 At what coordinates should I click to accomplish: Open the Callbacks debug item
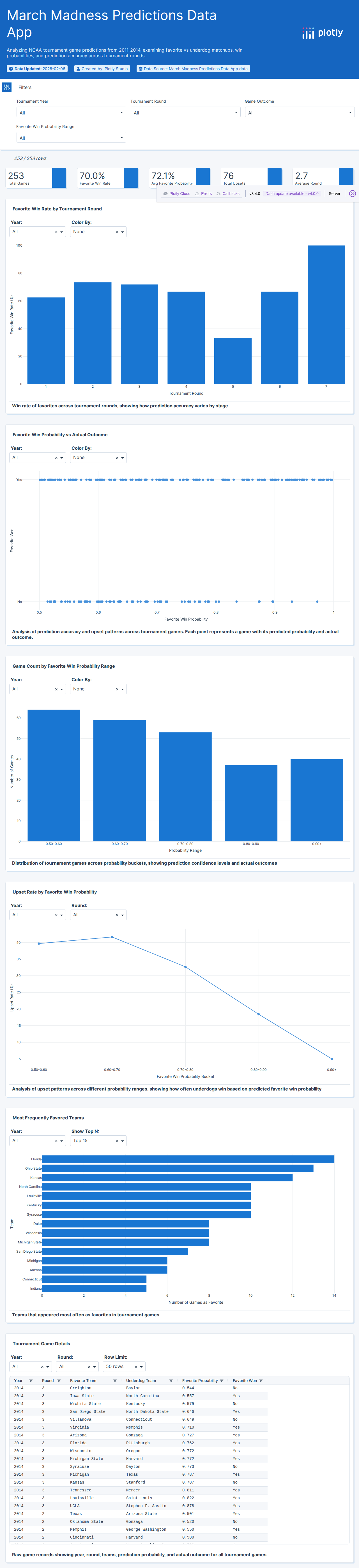point(228,194)
